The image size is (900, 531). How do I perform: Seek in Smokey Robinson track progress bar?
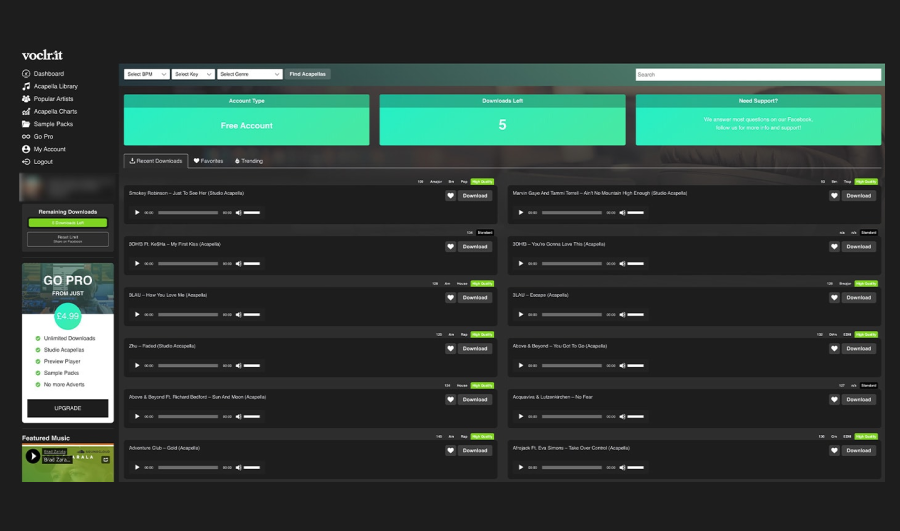pyautogui.click(x=188, y=212)
